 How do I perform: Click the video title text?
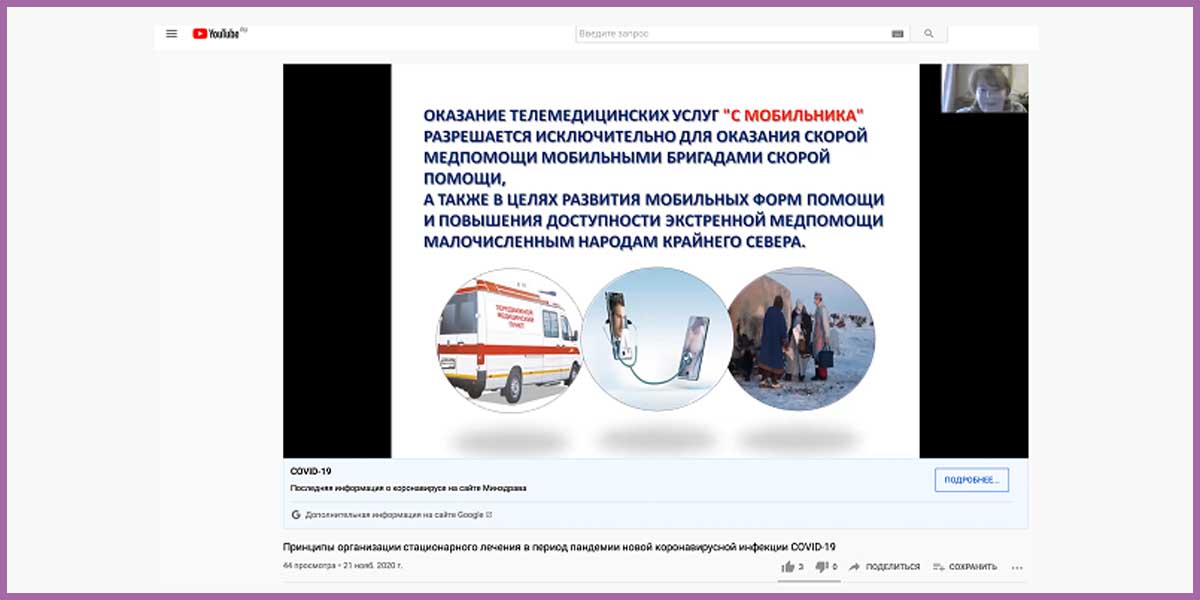click(x=559, y=546)
